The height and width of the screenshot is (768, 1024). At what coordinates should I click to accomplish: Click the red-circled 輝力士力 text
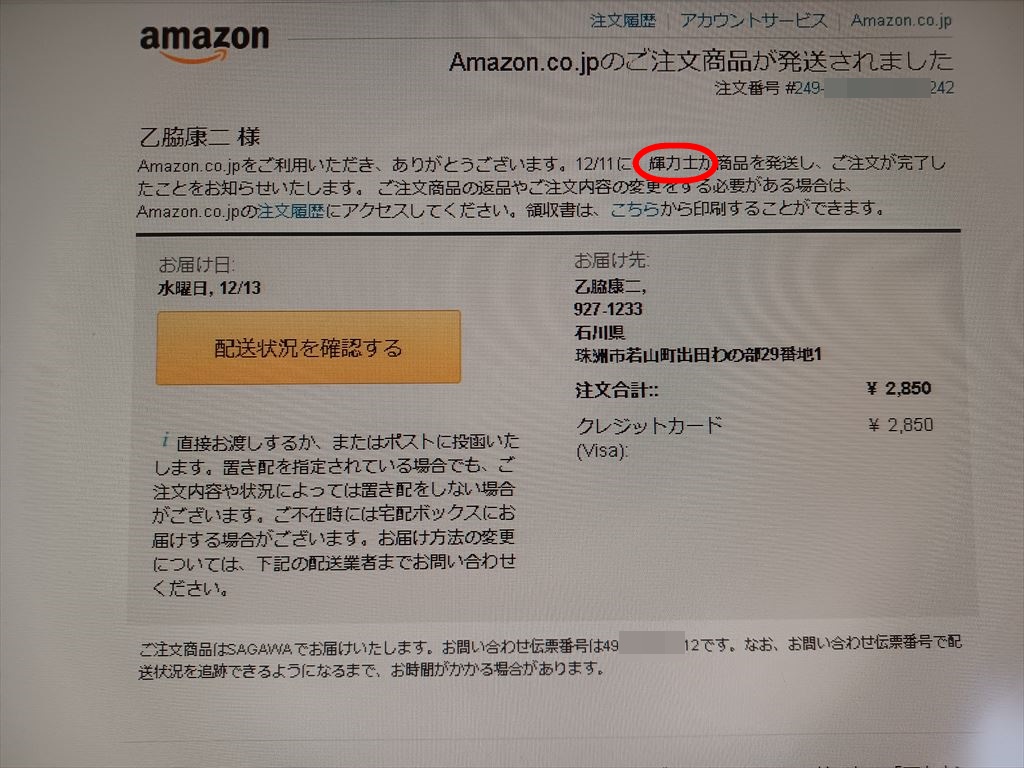point(676,163)
